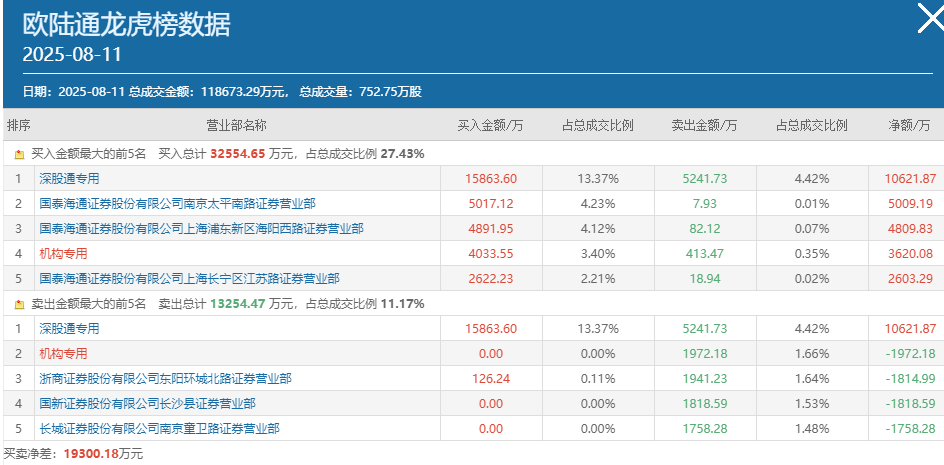Select net amount -1972.18
Image resolution: width=944 pixels, height=465 pixels.
[x=911, y=354]
